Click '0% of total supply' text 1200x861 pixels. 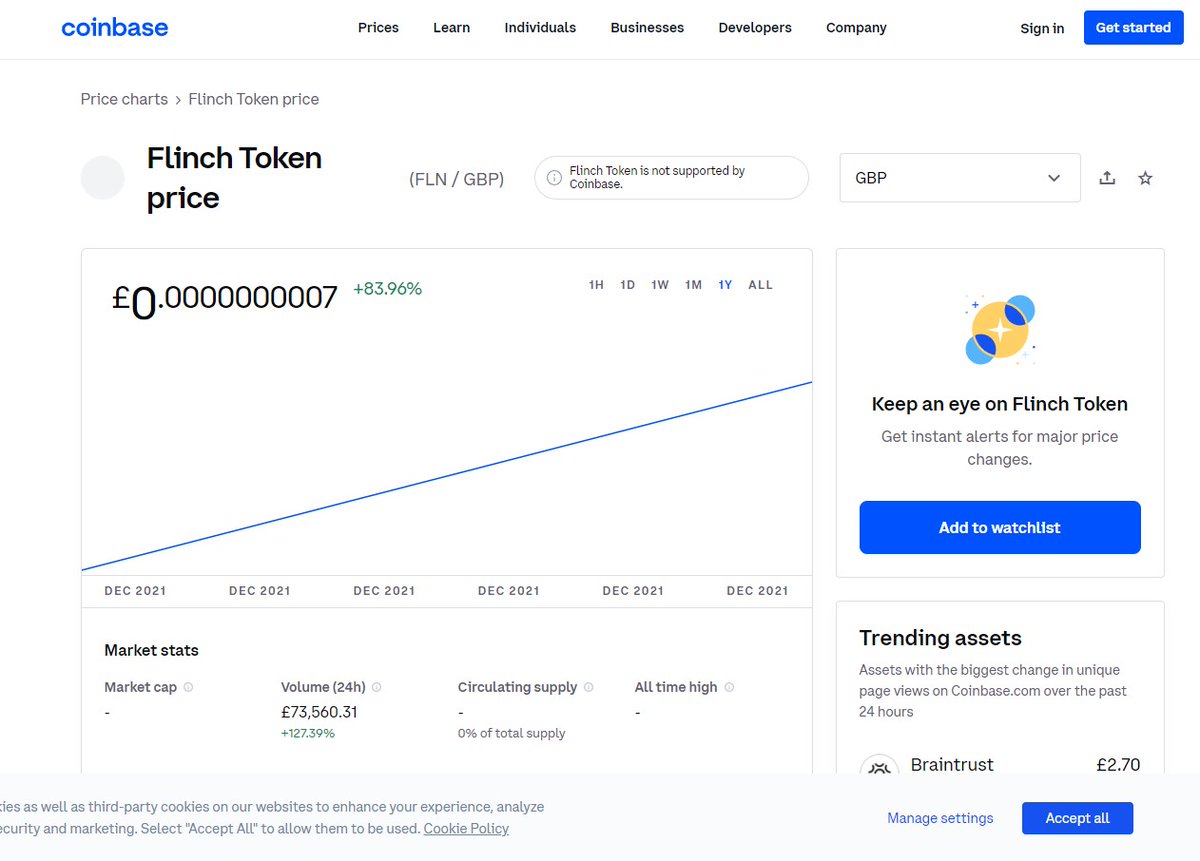pyautogui.click(x=511, y=733)
